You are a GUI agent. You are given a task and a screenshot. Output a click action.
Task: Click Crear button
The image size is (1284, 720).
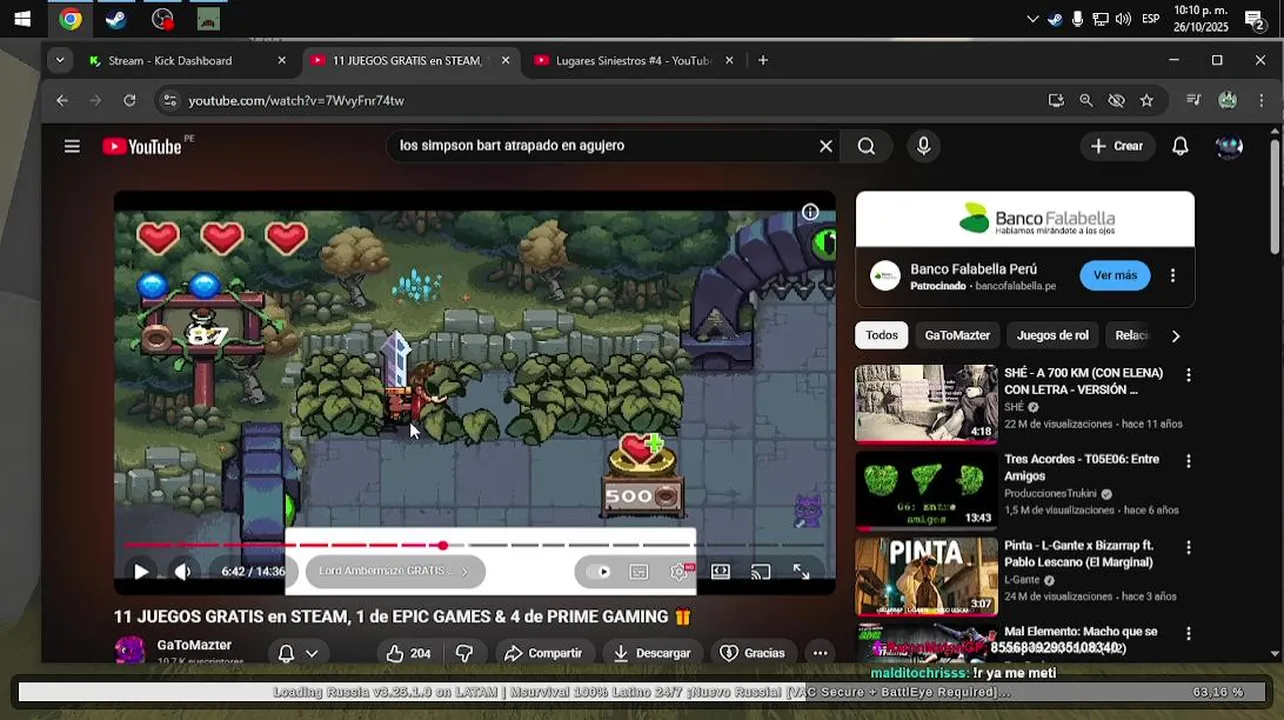point(1117,146)
